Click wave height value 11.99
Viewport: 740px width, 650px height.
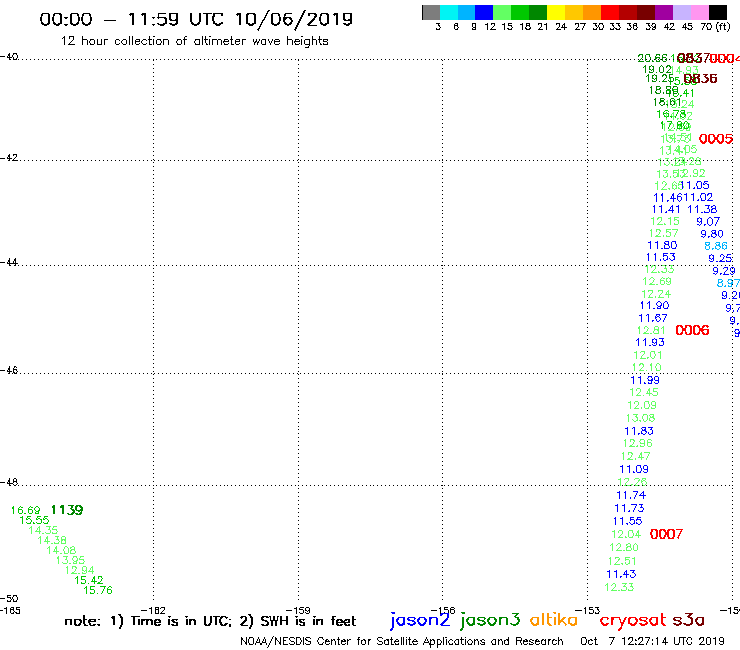click(x=645, y=380)
